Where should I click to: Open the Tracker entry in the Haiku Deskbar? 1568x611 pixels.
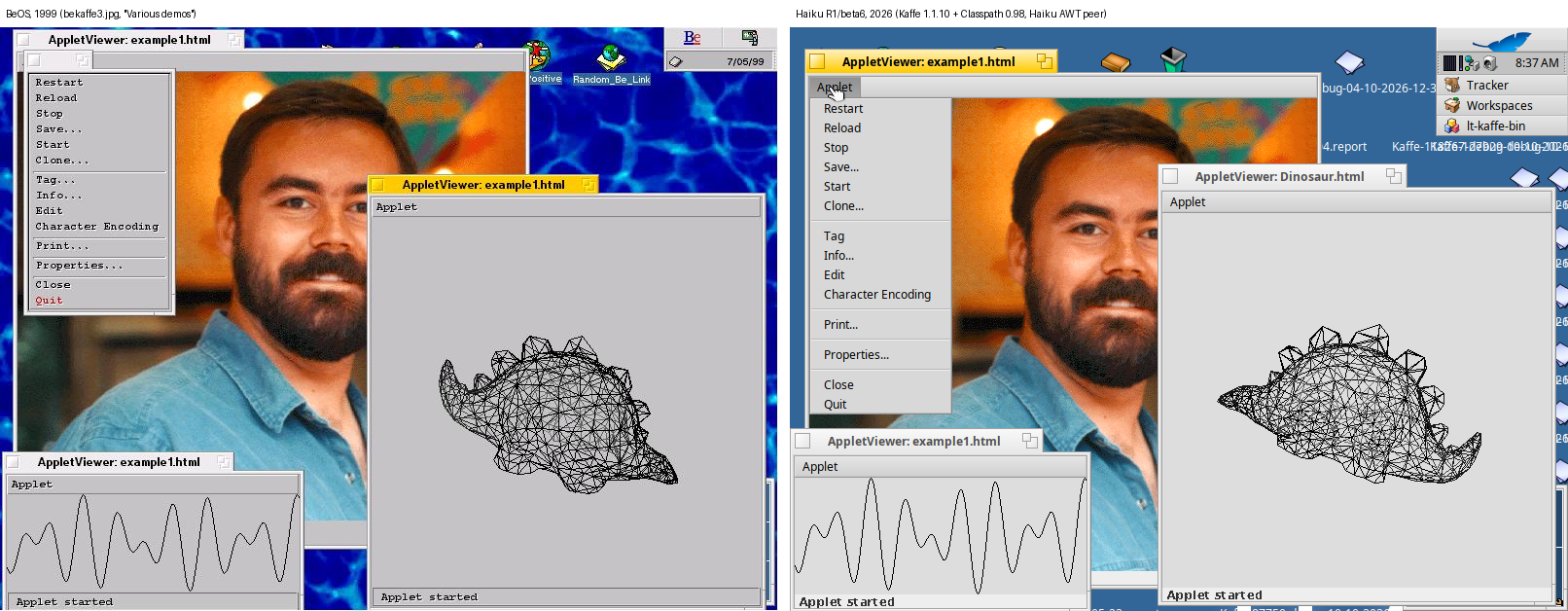coord(1502,85)
